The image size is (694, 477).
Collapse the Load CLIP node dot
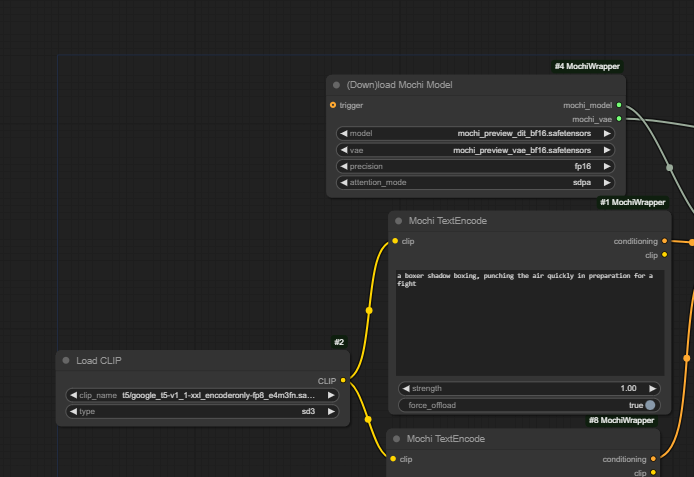(x=66, y=360)
